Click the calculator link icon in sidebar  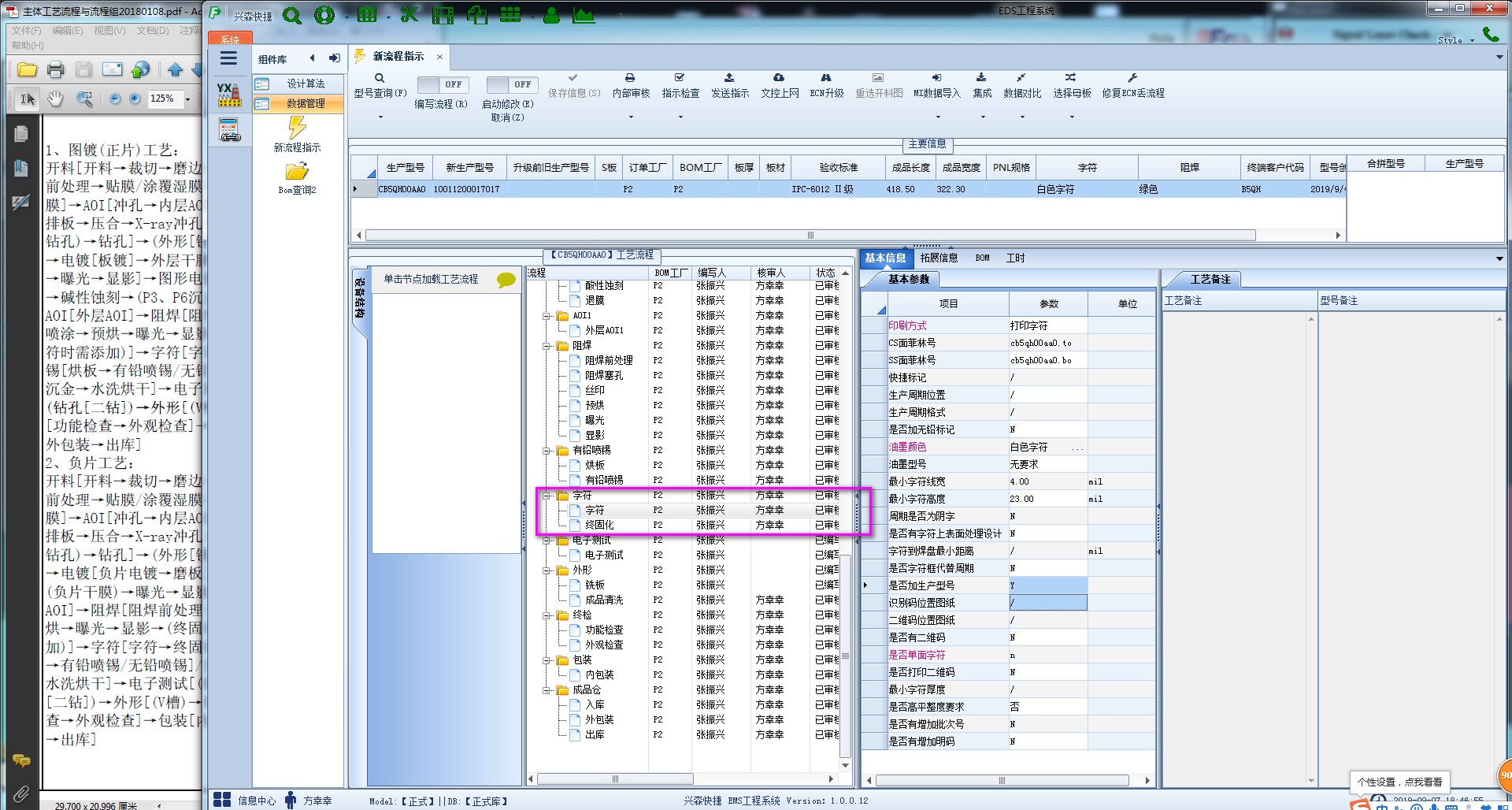[x=229, y=130]
